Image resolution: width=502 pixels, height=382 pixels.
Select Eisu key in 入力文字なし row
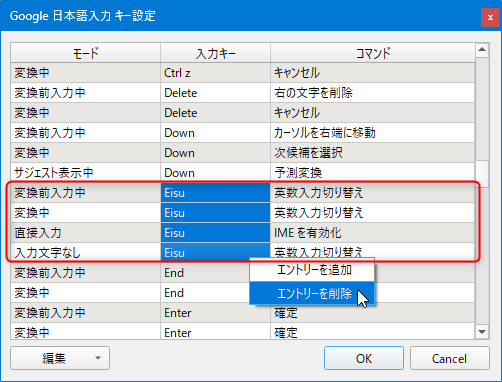[x=215, y=252]
